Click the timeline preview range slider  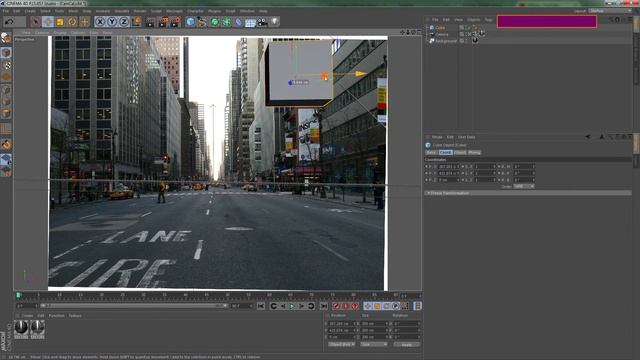pos(134,306)
